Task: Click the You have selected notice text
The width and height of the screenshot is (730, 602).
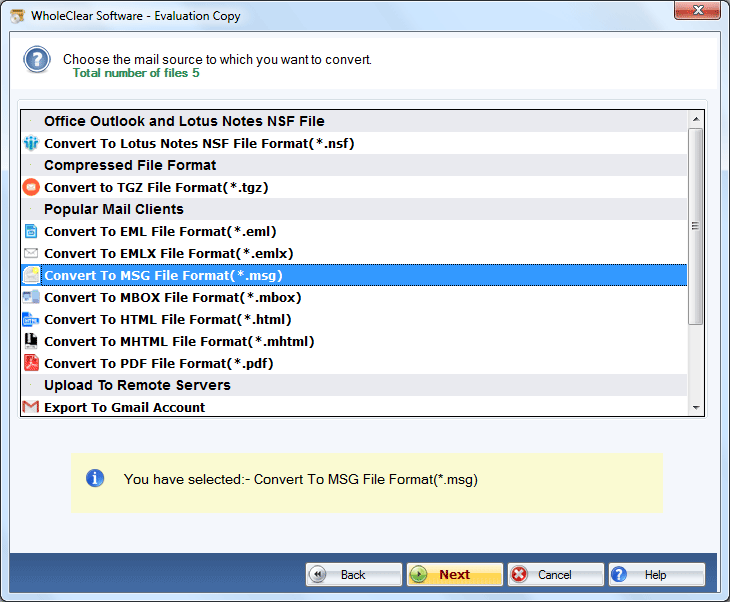Action: click(301, 479)
